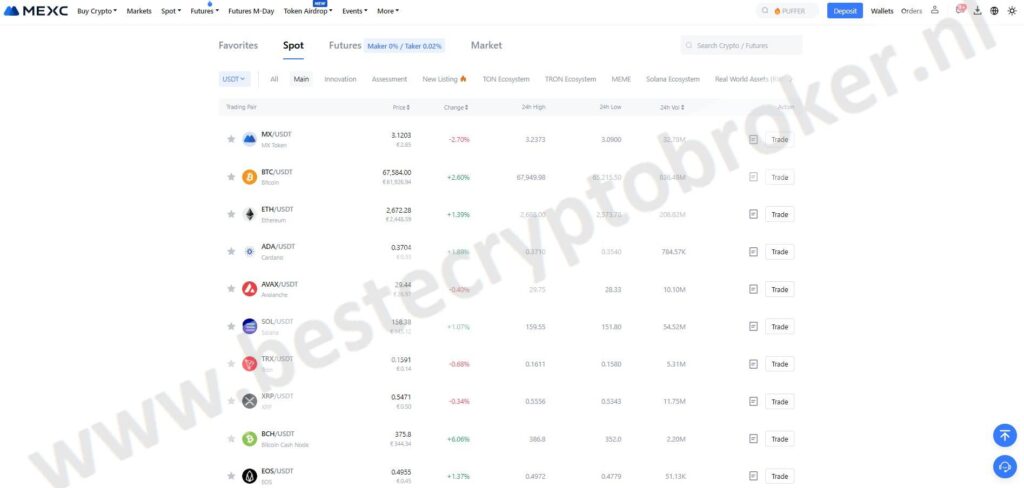This screenshot has height=488, width=1024.
Task: Expand the Spot dropdown in header
Action: click(171, 11)
